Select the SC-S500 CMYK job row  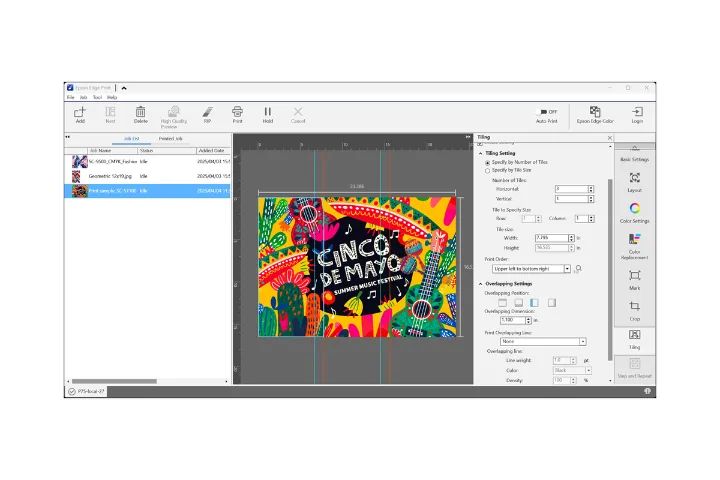147,162
